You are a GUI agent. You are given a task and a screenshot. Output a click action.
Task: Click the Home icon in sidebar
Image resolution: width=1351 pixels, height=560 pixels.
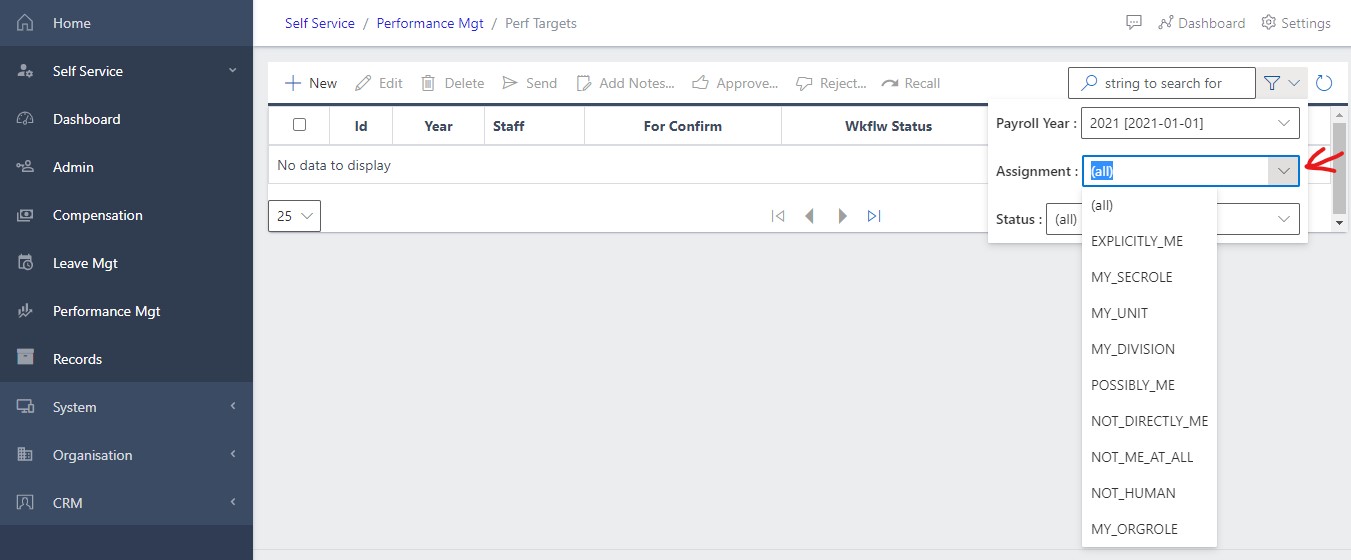[26, 23]
